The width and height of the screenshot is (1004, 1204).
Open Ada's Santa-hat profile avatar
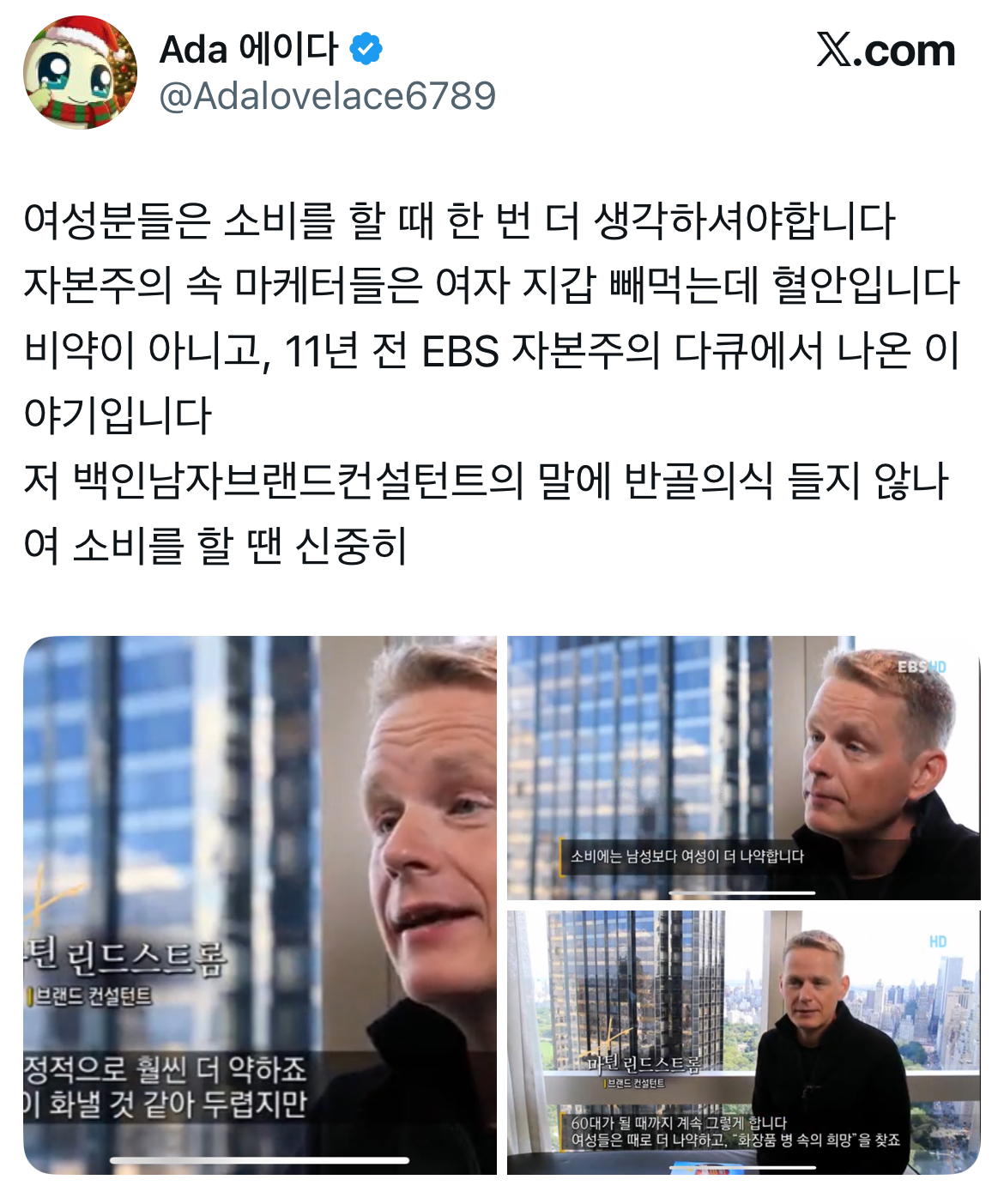[x=80, y=72]
